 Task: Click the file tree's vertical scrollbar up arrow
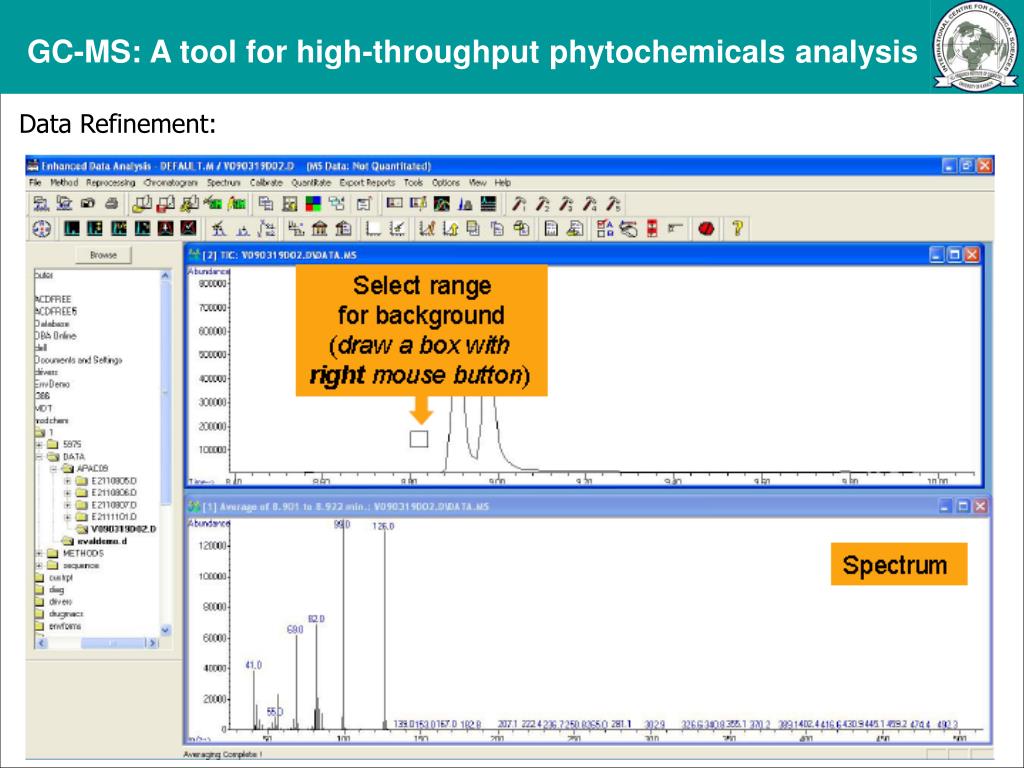[165, 276]
